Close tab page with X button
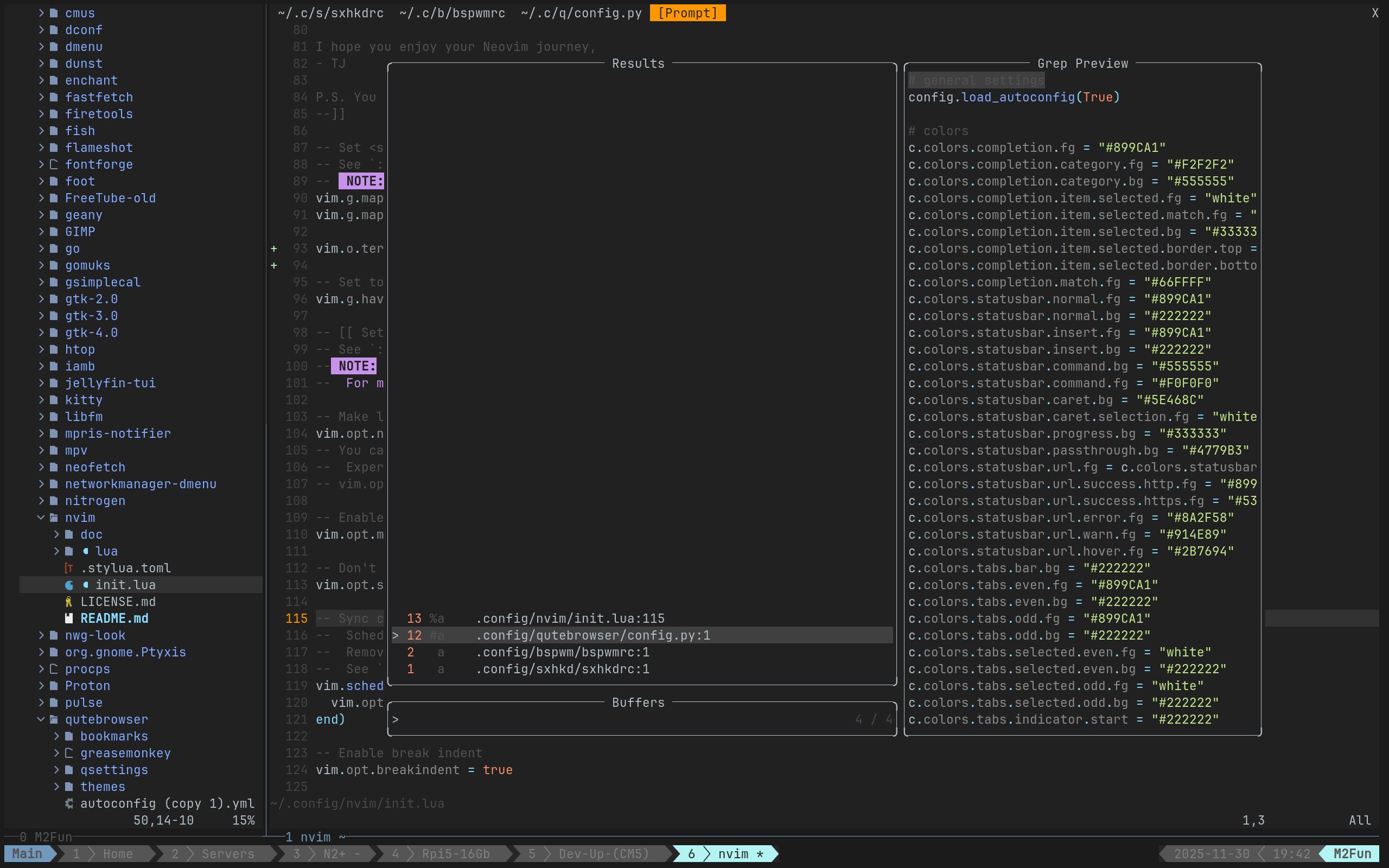The height and width of the screenshot is (868, 1389). [x=1375, y=12]
